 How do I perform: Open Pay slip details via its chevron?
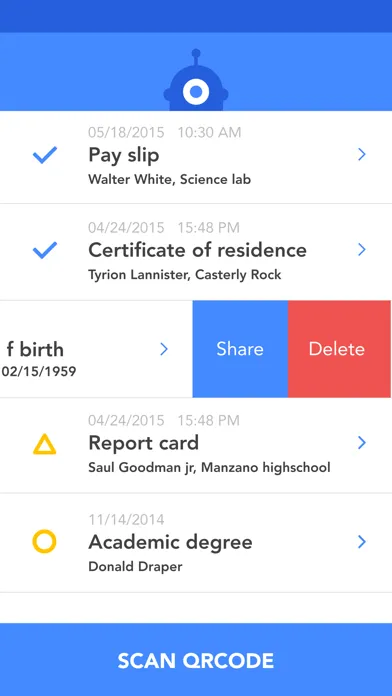[362, 154]
